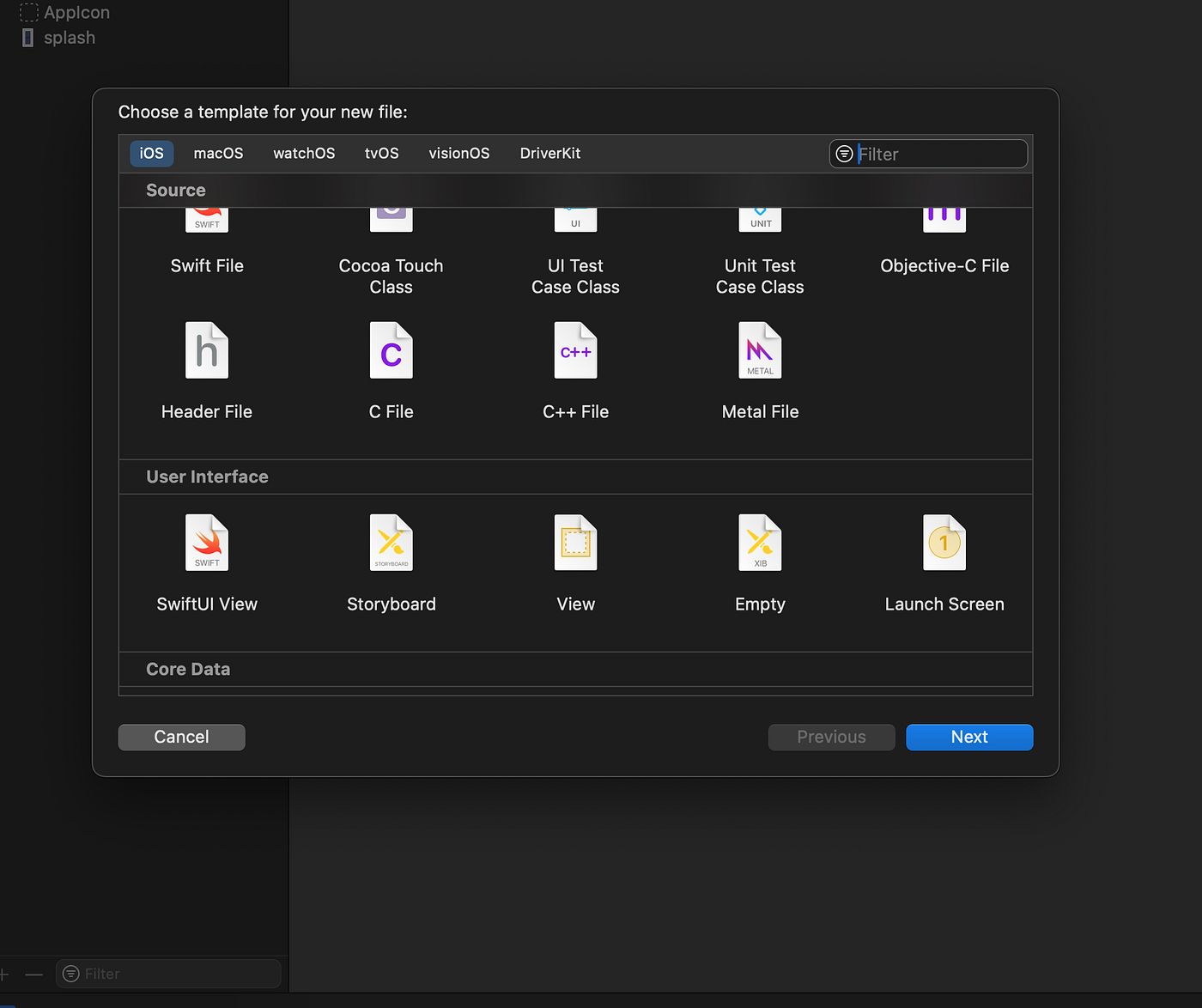Focus the navigator Filter field at bottom
Viewport: 1202px width, 1008px height.
tap(168, 974)
